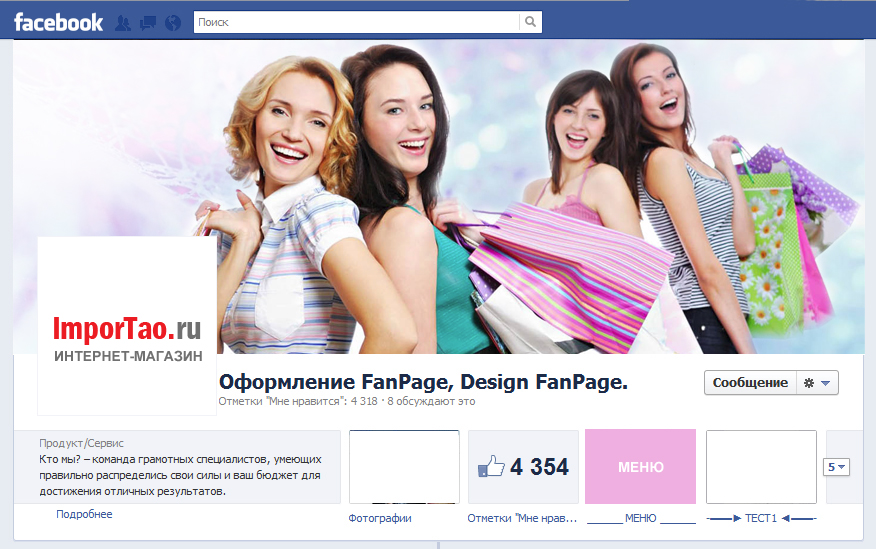Open the ТЕСТ1 label link

[x=761, y=518]
